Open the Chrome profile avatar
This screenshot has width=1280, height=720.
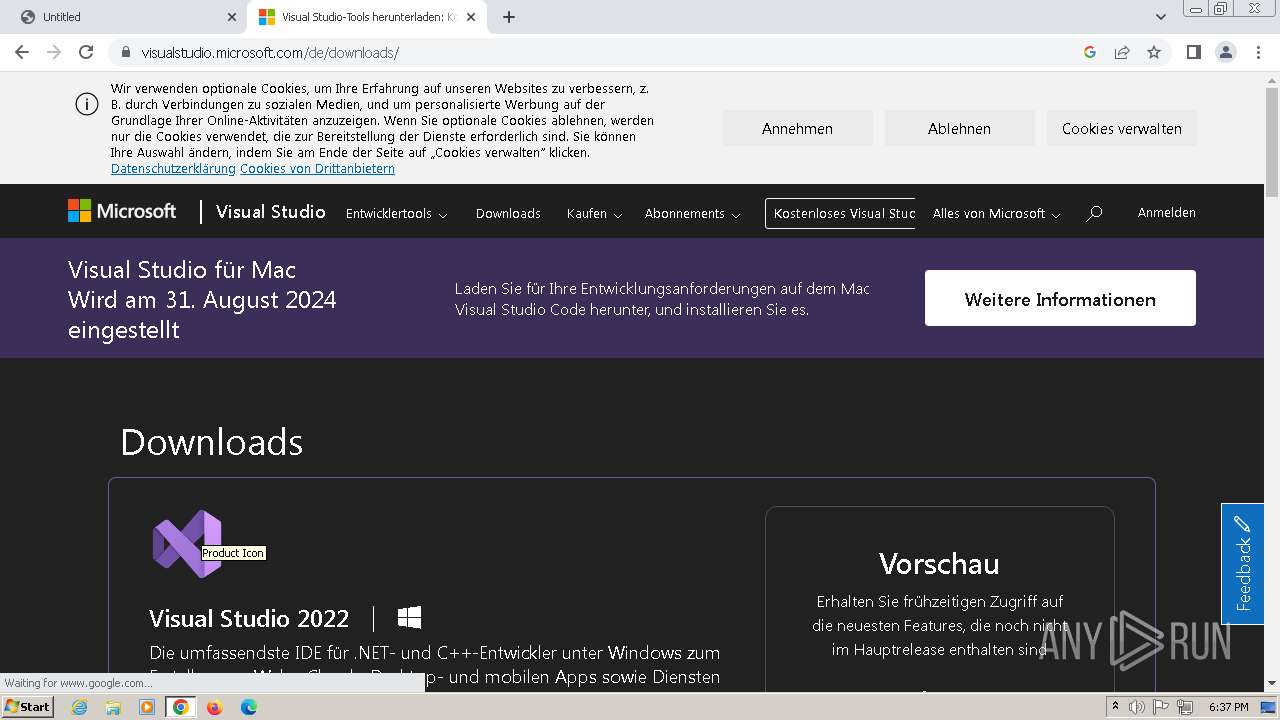coord(1225,52)
